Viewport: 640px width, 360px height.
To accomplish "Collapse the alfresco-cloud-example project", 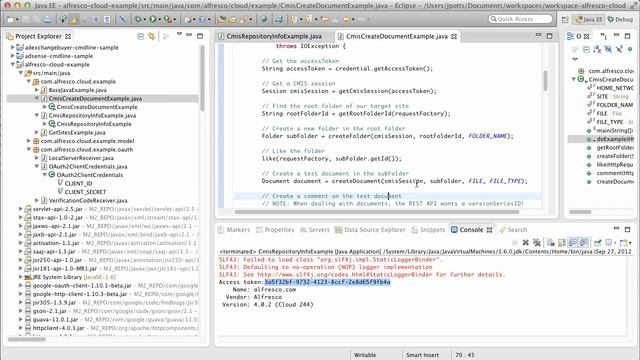I will coord(13,64).
